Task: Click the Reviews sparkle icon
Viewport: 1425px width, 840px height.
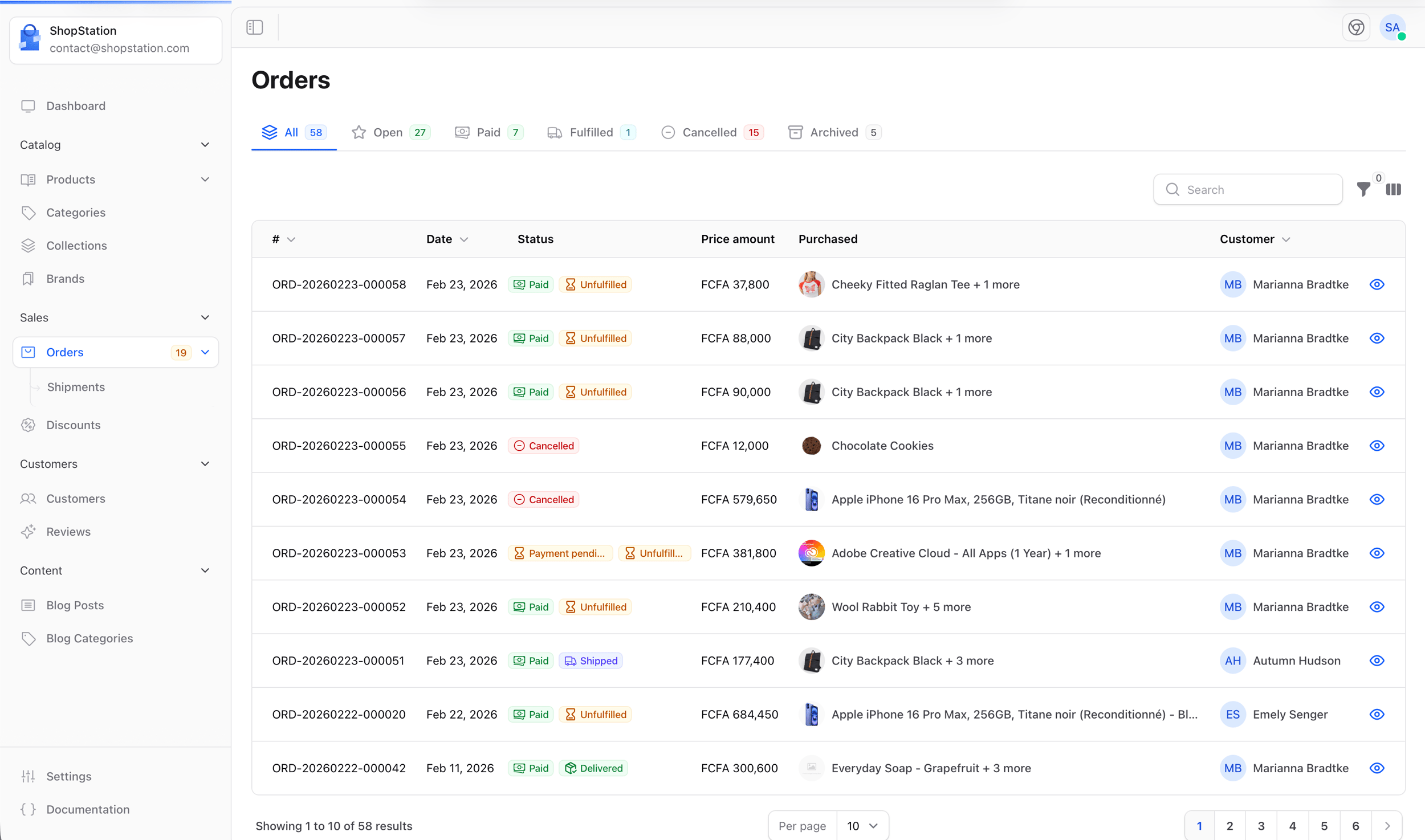Action: [28, 532]
